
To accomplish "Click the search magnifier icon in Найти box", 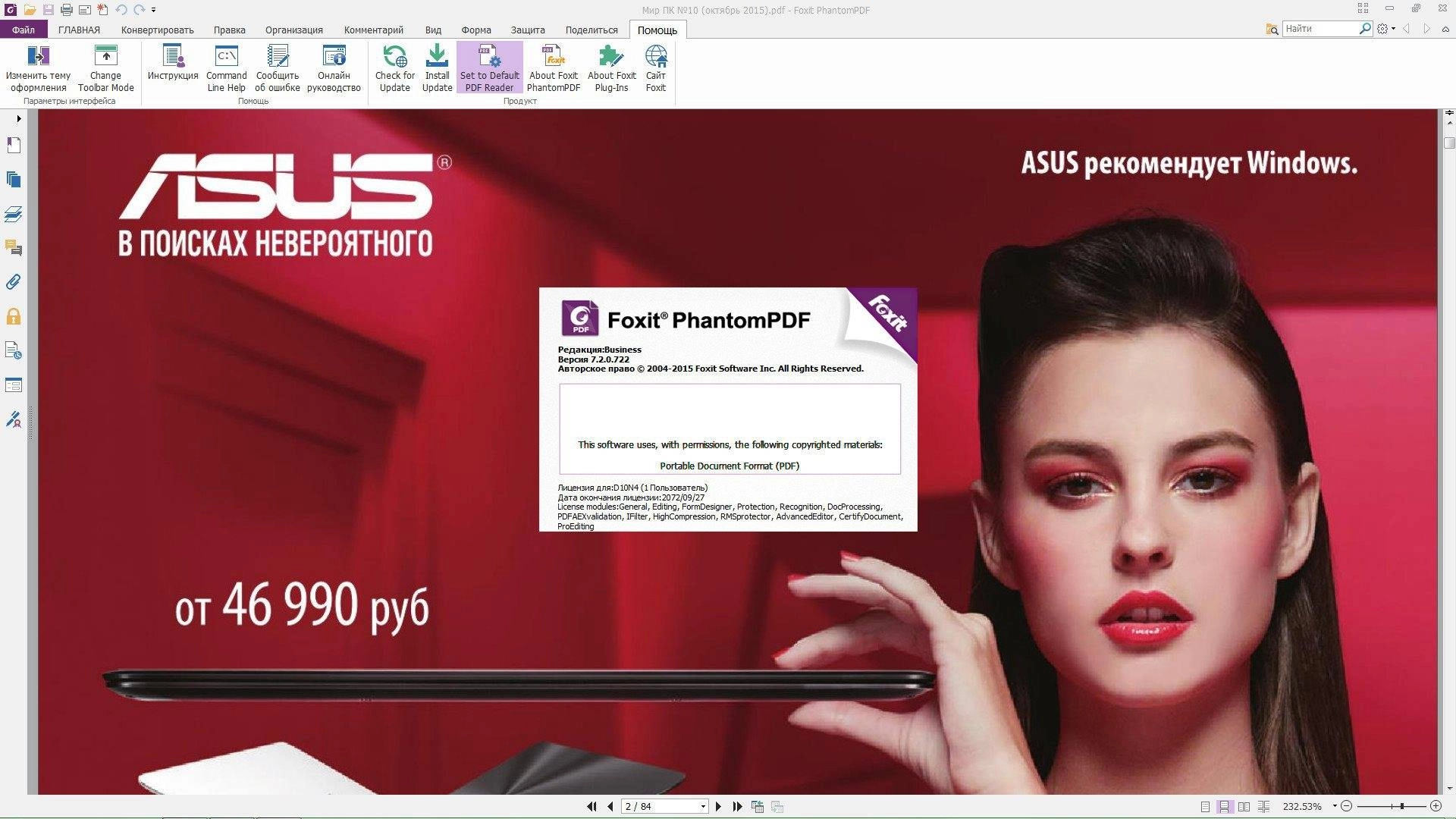I will [x=1365, y=29].
